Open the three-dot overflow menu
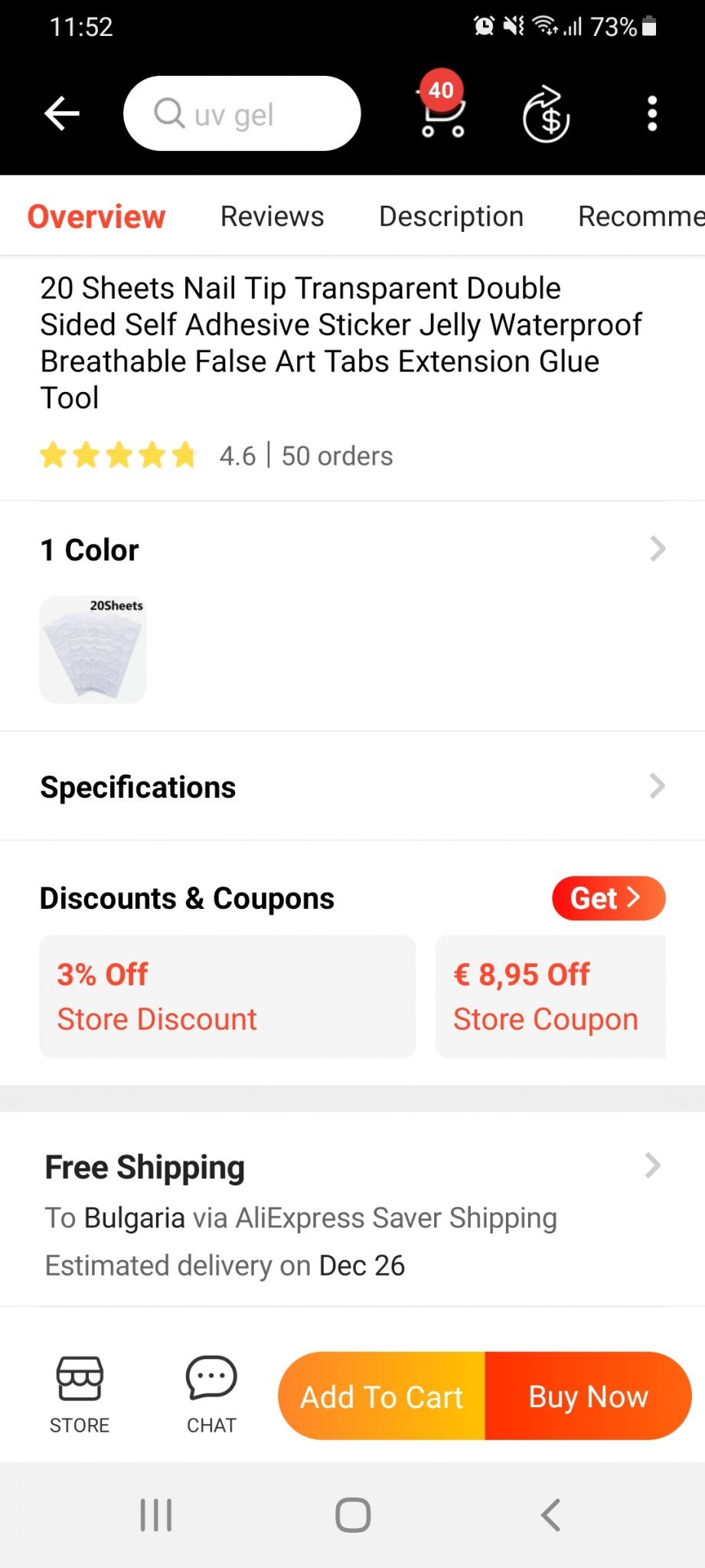This screenshot has width=705, height=1568. click(652, 114)
